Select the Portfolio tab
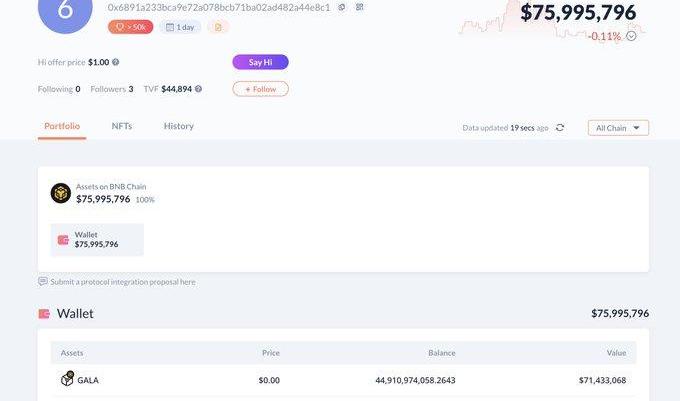Image resolution: width=680 pixels, height=401 pixels. 62,126
